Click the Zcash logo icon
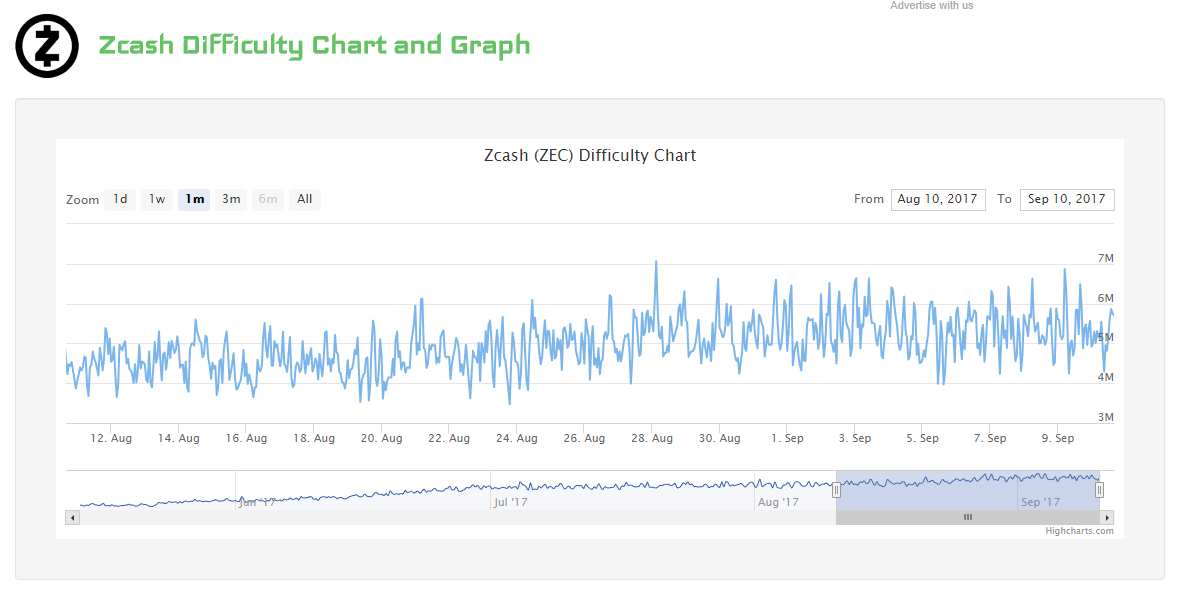The image size is (1180, 597). pyautogui.click(x=47, y=46)
